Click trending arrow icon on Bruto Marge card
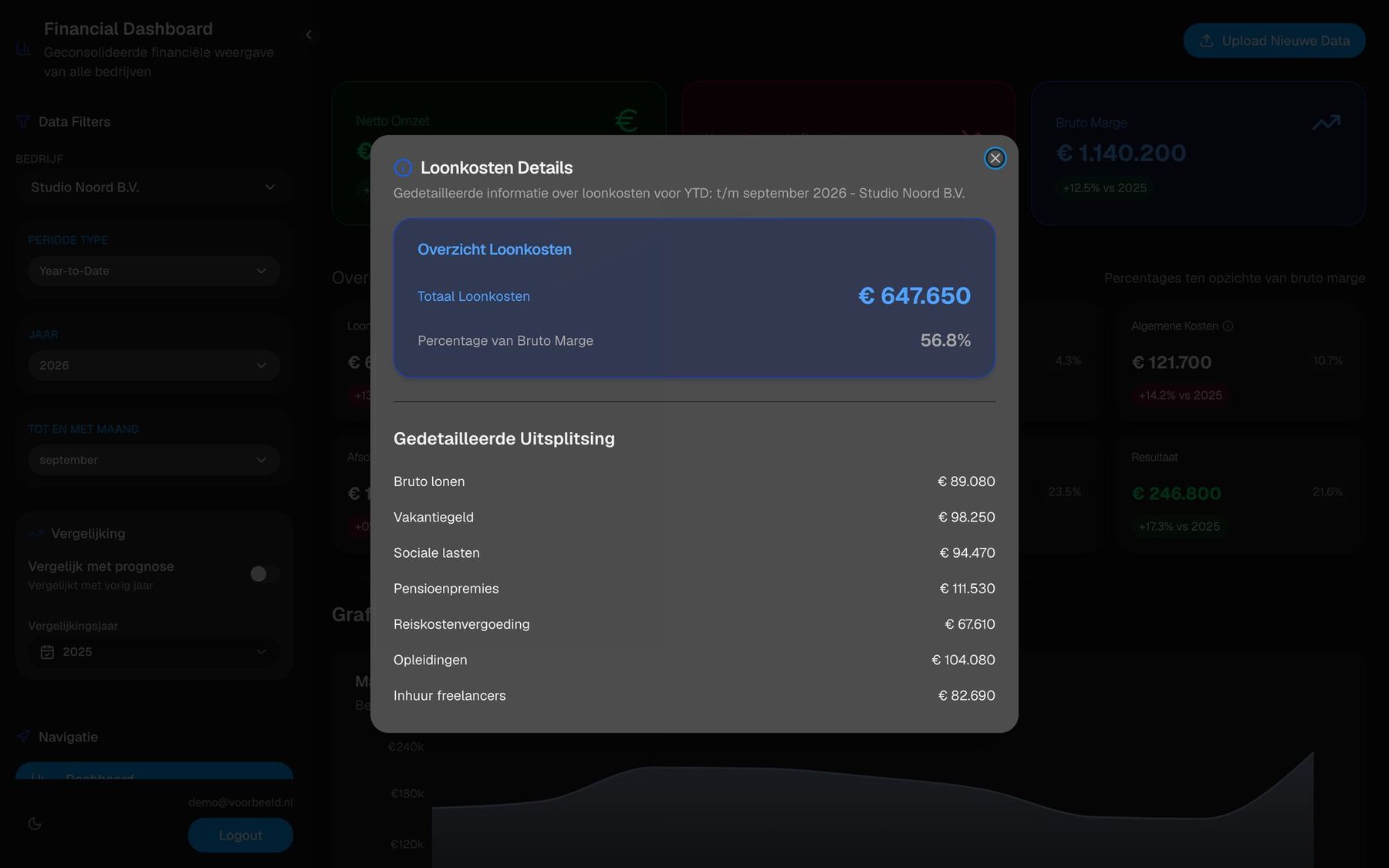Image resolution: width=1389 pixels, height=868 pixels. (1326, 122)
